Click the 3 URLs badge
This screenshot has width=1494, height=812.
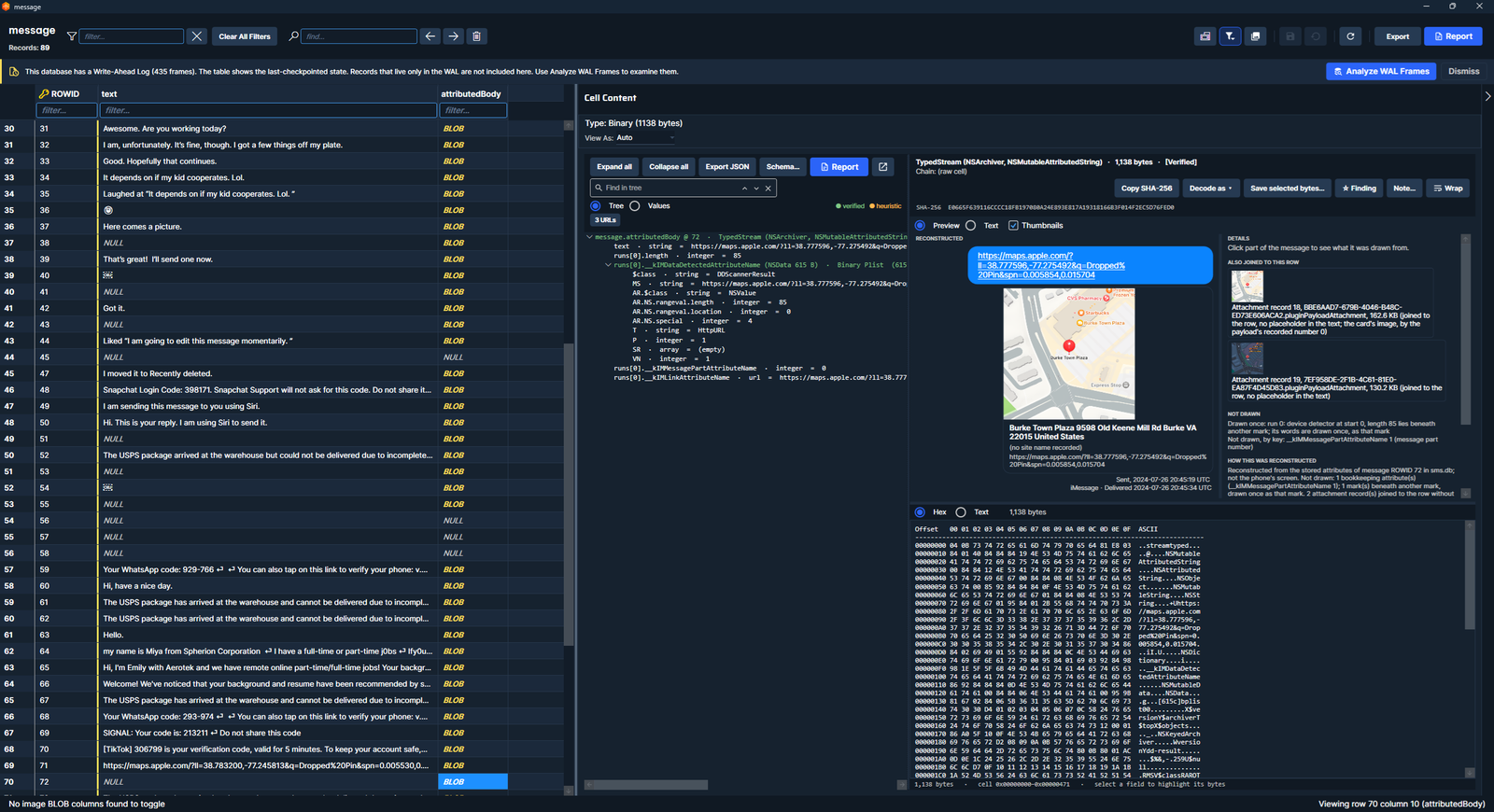click(x=605, y=220)
